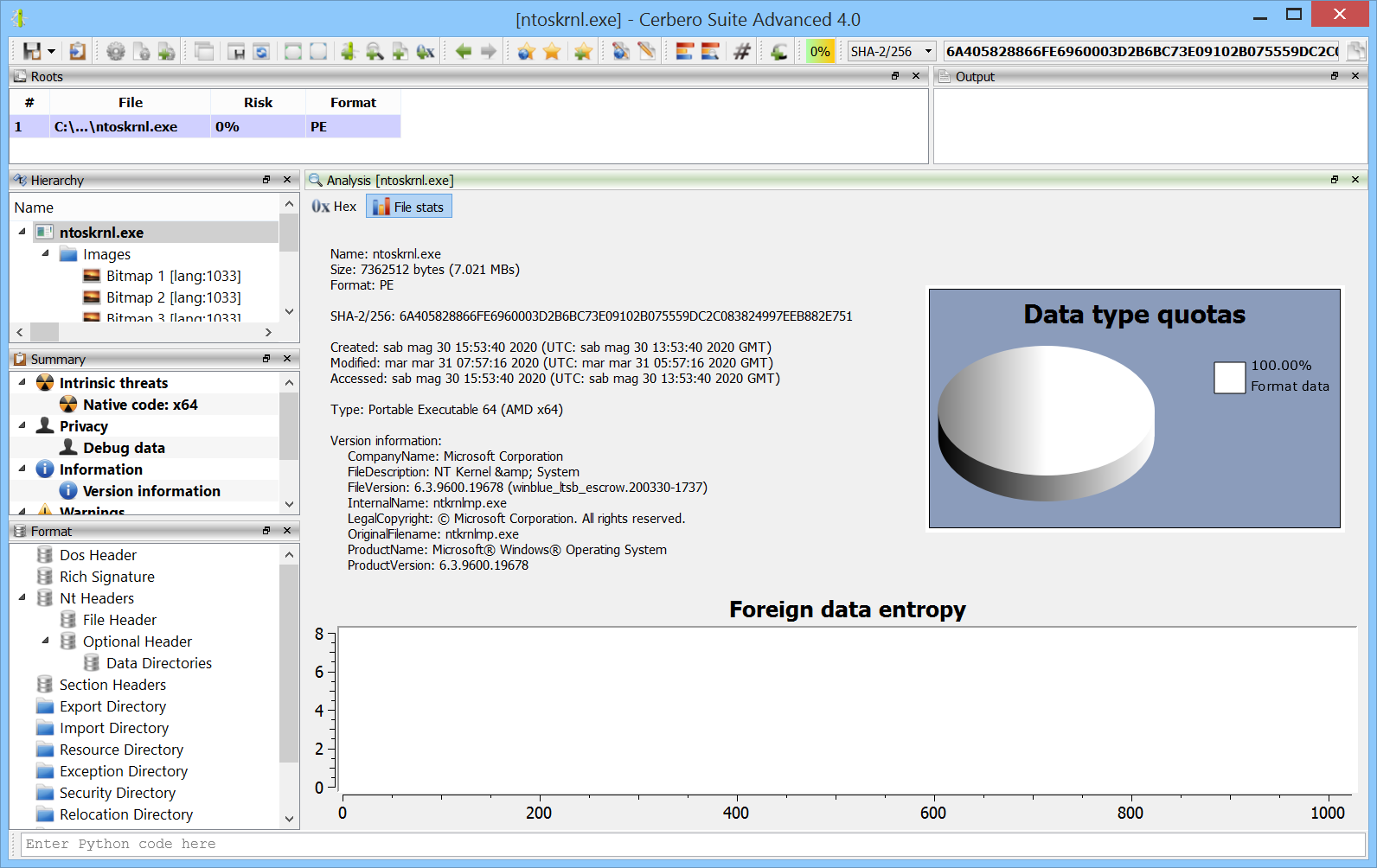The height and width of the screenshot is (868, 1377).
Task: Open the SHA-2/256 hash type dropdown
Action: click(x=893, y=51)
